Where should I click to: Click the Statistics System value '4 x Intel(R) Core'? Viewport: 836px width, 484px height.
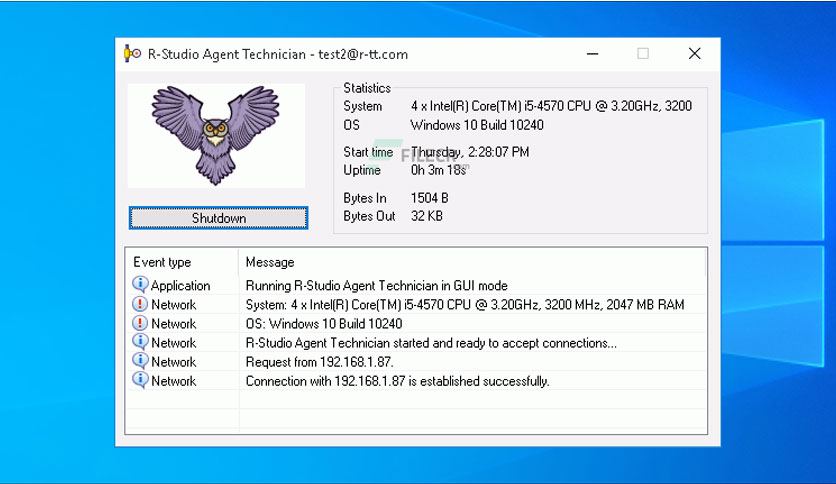tap(551, 106)
